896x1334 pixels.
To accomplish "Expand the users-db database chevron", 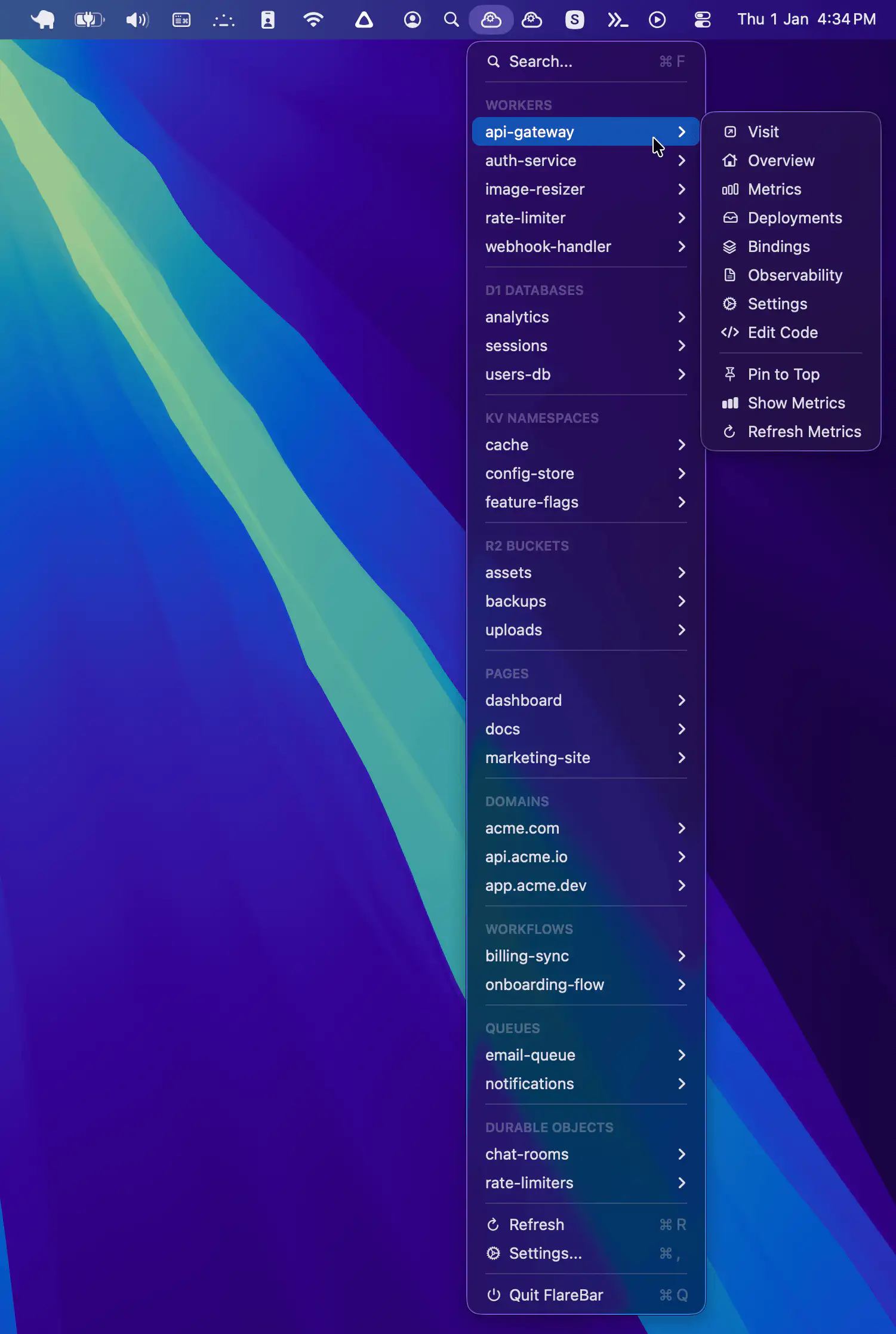I will point(682,374).
